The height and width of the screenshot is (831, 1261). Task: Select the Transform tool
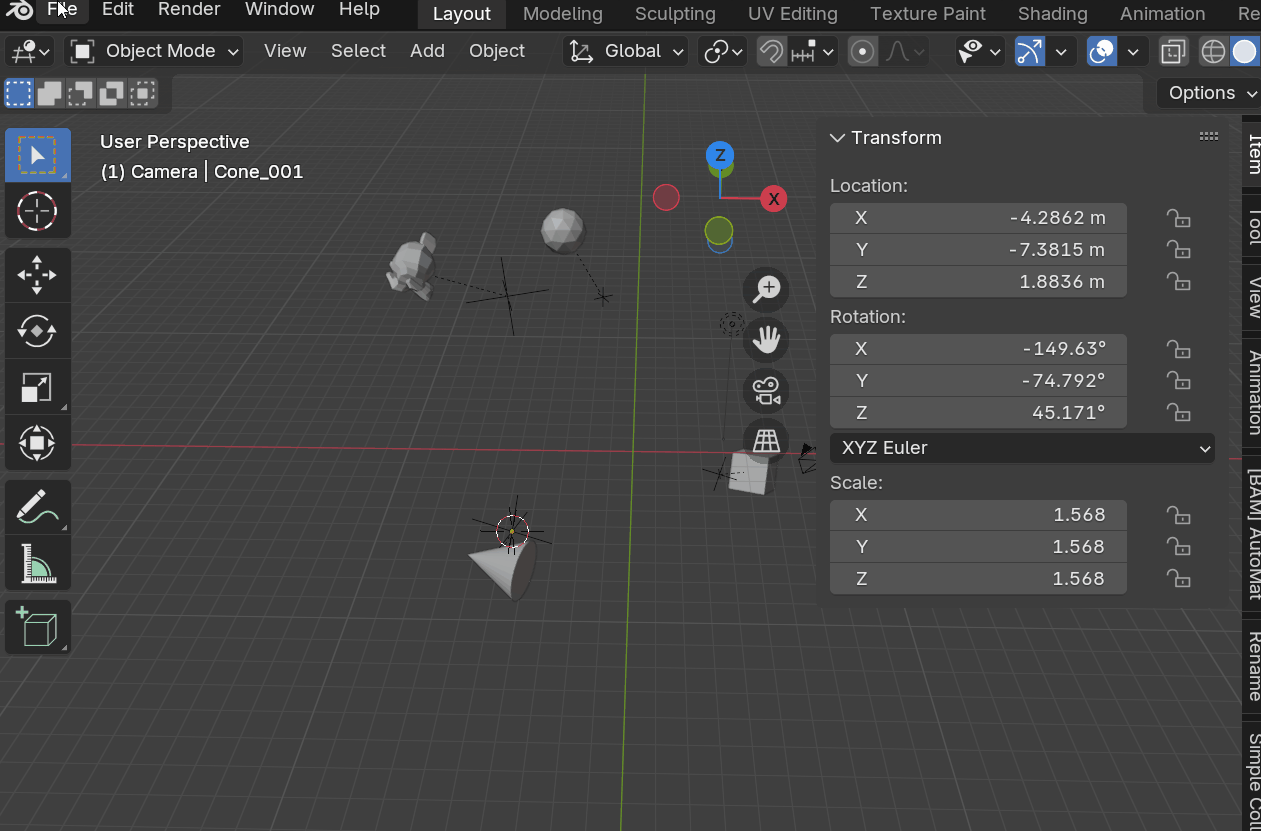pyautogui.click(x=38, y=443)
